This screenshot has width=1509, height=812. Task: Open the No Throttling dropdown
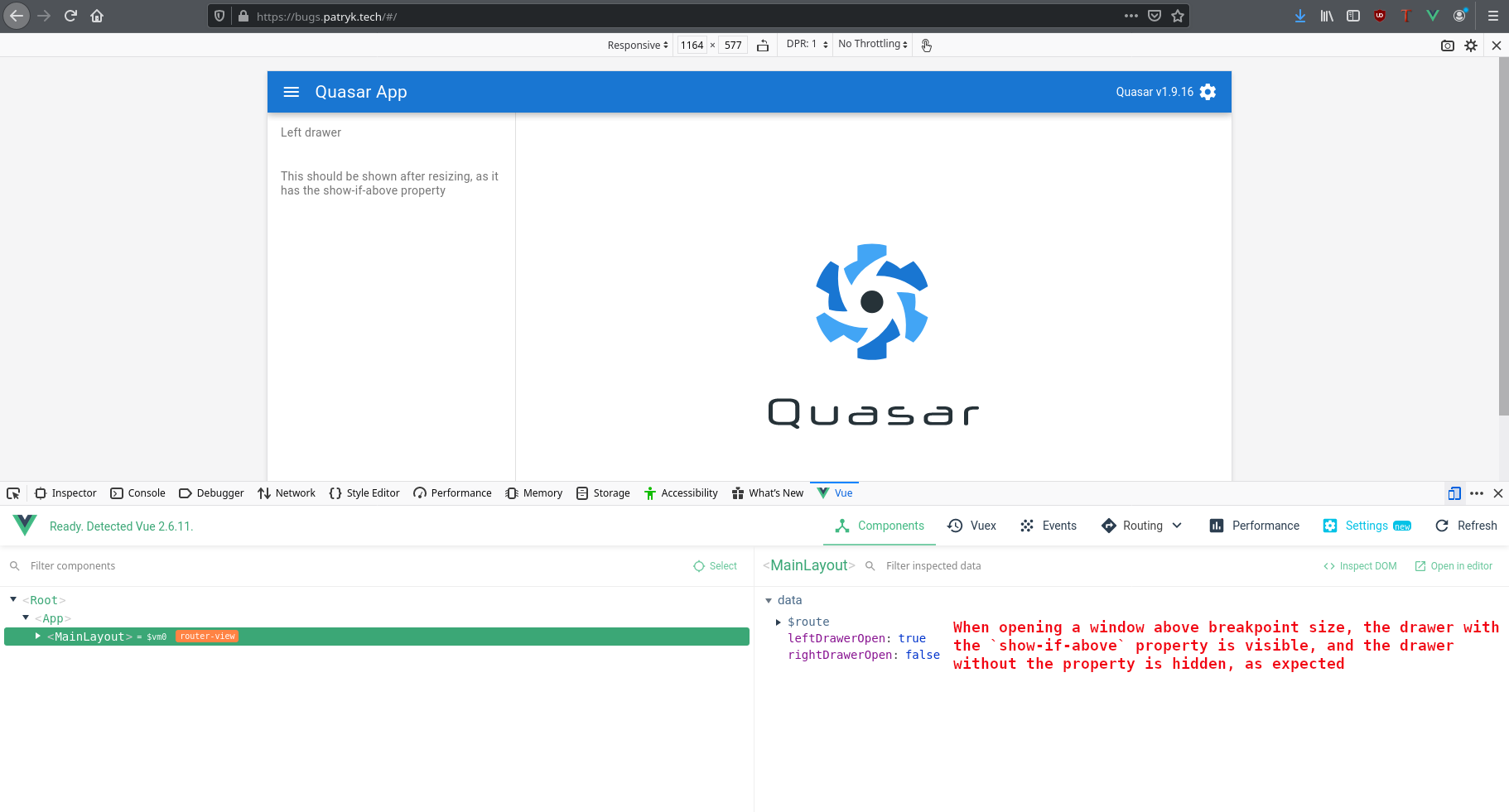pyautogui.click(x=870, y=44)
